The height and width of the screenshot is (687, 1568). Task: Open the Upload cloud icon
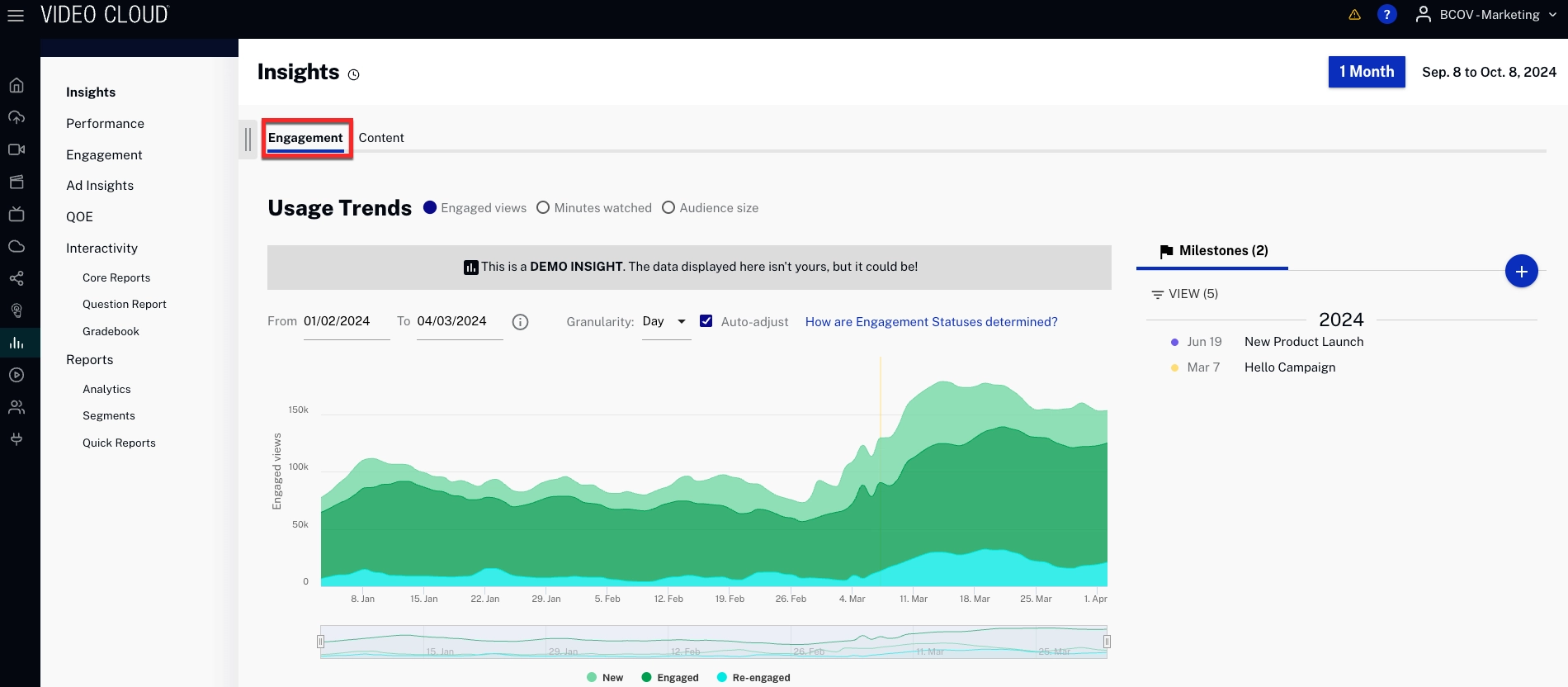17,117
